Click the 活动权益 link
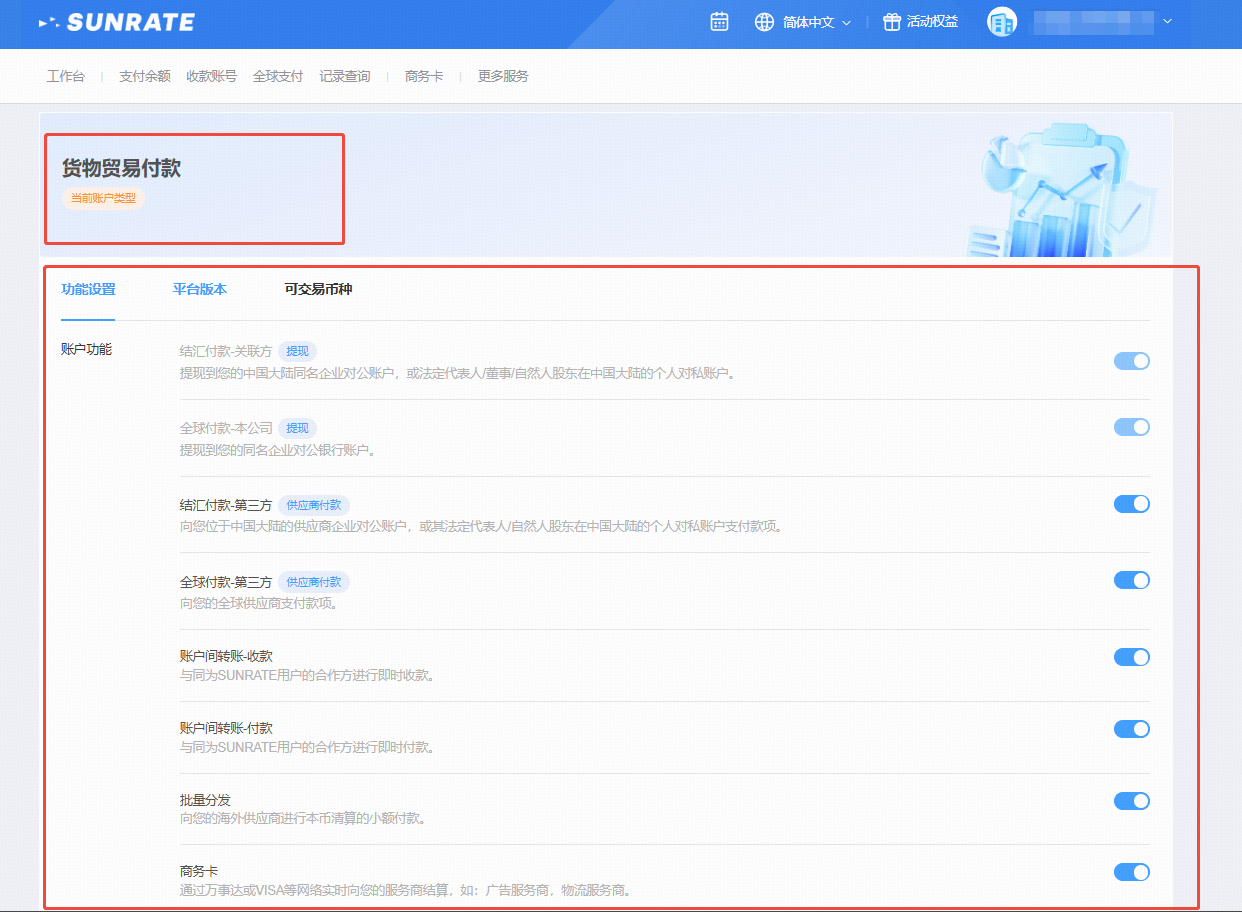This screenshot has width=1242, height=912. coord(932,22)
